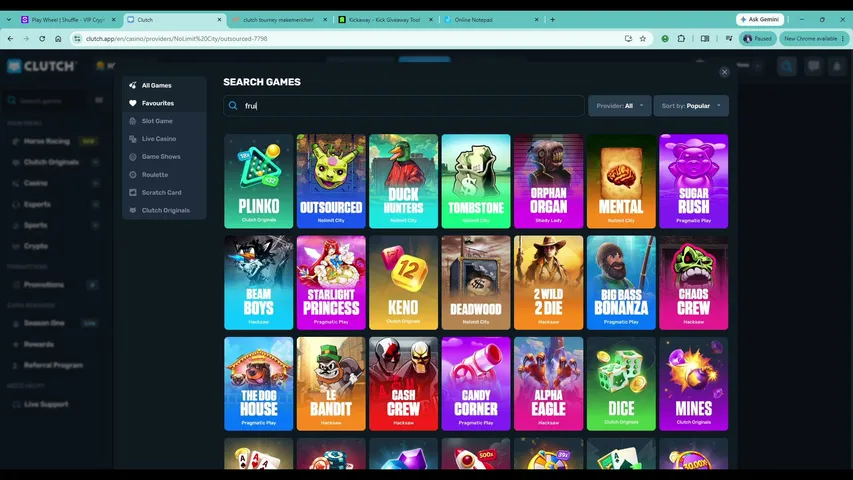Click the magnifier icon in search field
853x480 pixels.
(233, 106)
